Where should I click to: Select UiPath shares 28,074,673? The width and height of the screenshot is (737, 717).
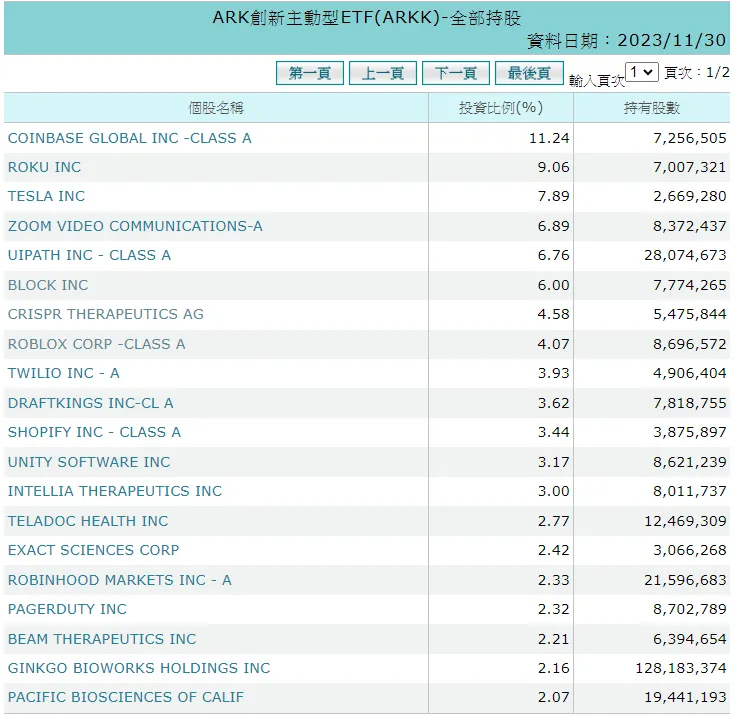click(x=685, y=255)
